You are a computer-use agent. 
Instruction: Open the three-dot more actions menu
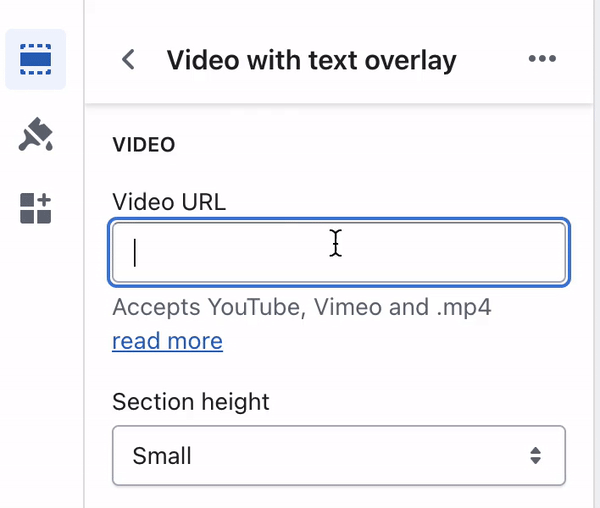pyautogui.click(x=542, y=59)
